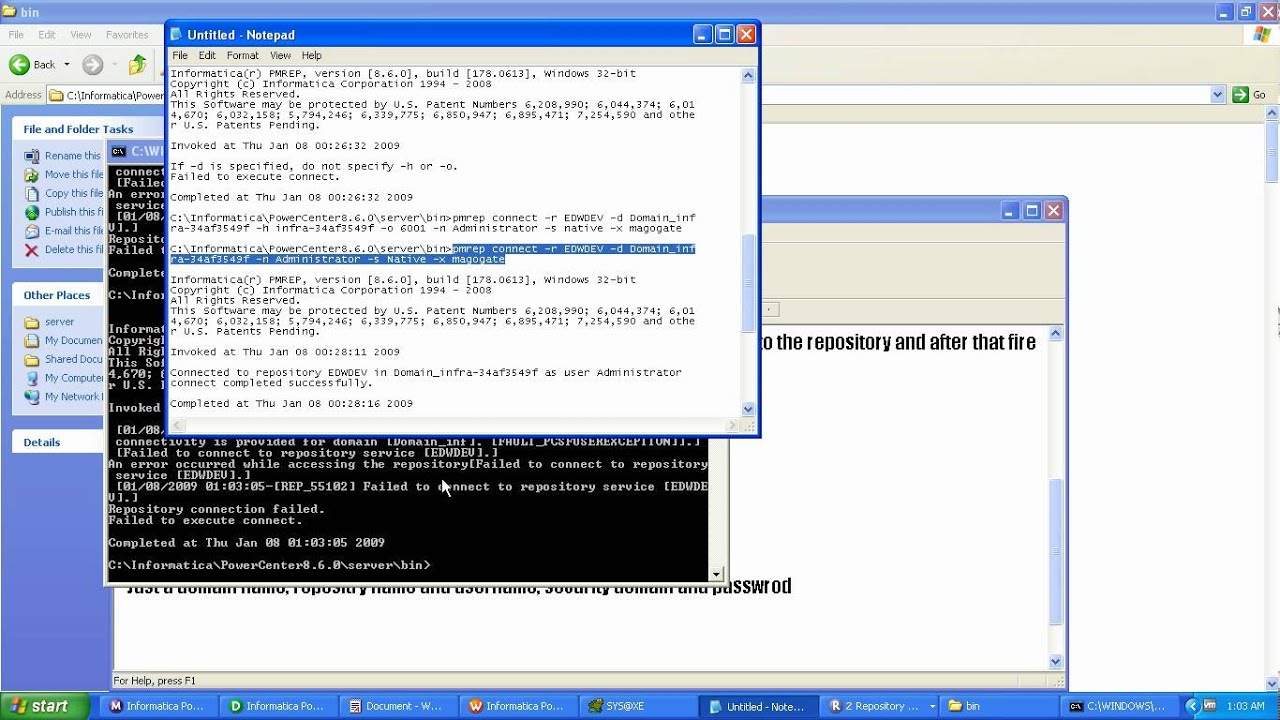Click the red Delete X icon
The image size is (1280, 720).
[x=32, y=250]
